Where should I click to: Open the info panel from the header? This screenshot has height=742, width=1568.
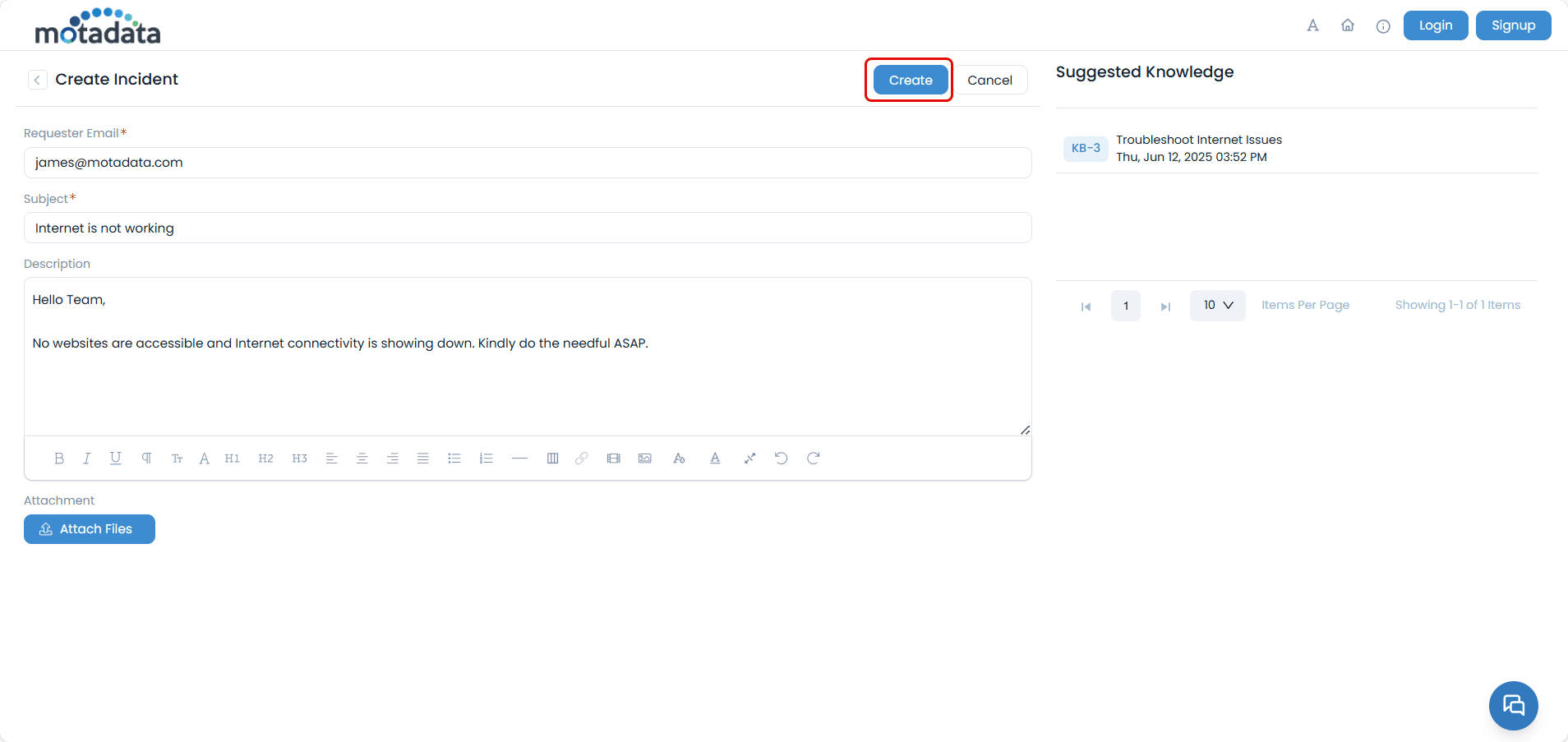[1383, 25]
